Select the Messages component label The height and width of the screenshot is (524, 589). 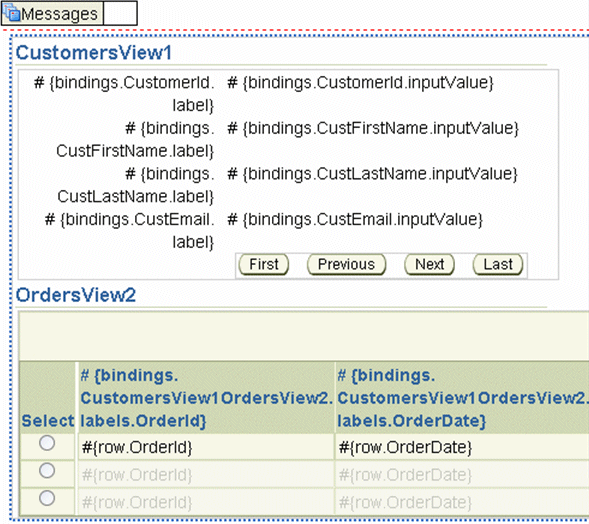pos(59,14)
